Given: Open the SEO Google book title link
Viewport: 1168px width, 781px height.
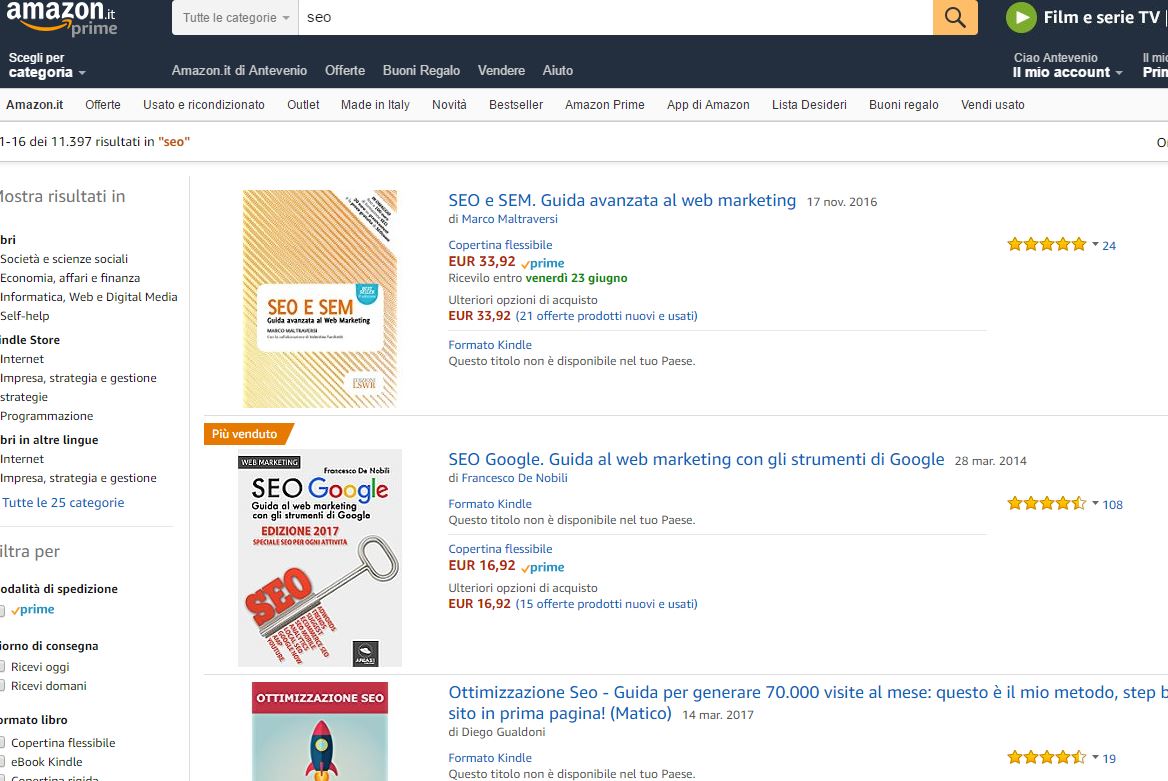Looking at the screenshot, I should pos(696,460).
